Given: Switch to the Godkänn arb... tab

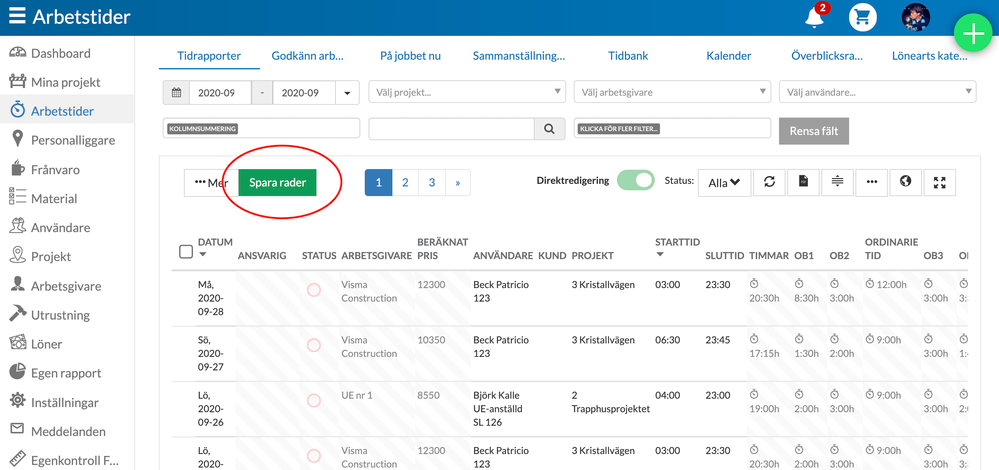Looking at the screenshot, I should click(308, 56).
